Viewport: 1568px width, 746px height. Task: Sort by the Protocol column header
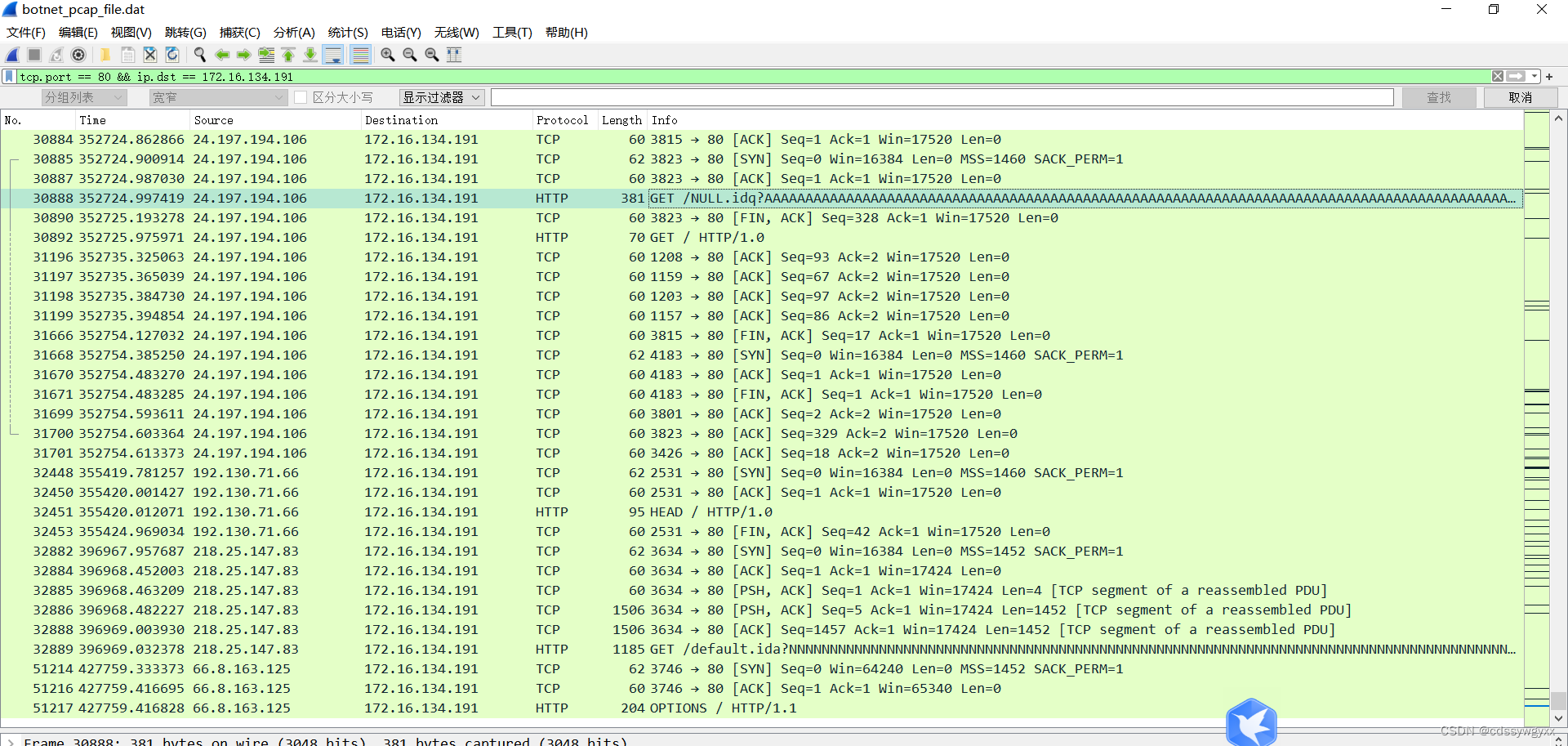point(565,120)
